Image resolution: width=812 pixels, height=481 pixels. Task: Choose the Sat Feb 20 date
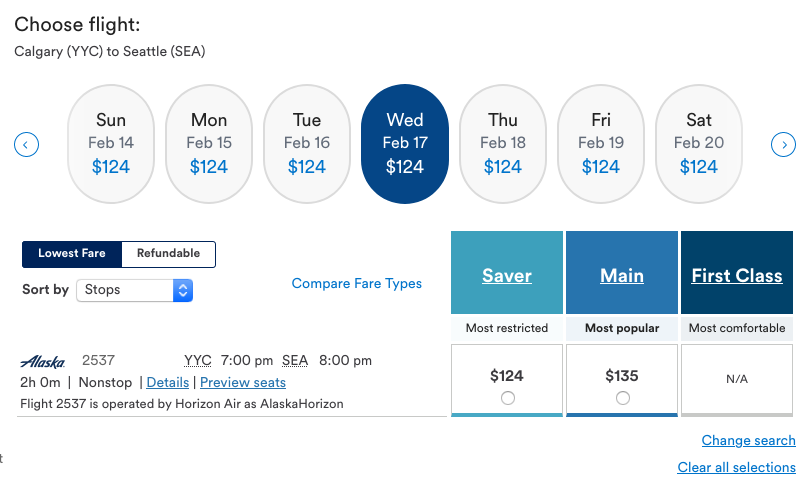click(699, 144)
